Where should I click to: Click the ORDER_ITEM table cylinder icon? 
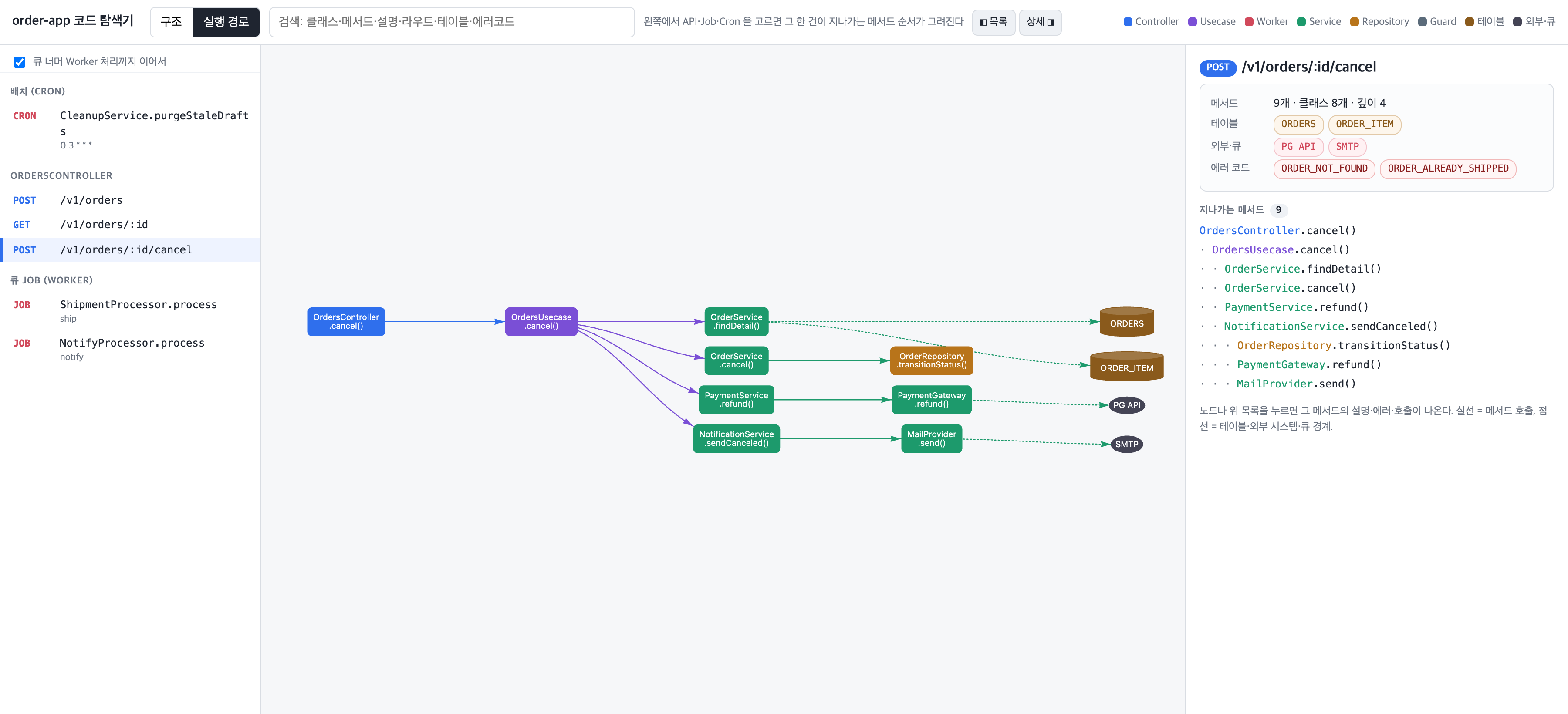[1127, 366]
